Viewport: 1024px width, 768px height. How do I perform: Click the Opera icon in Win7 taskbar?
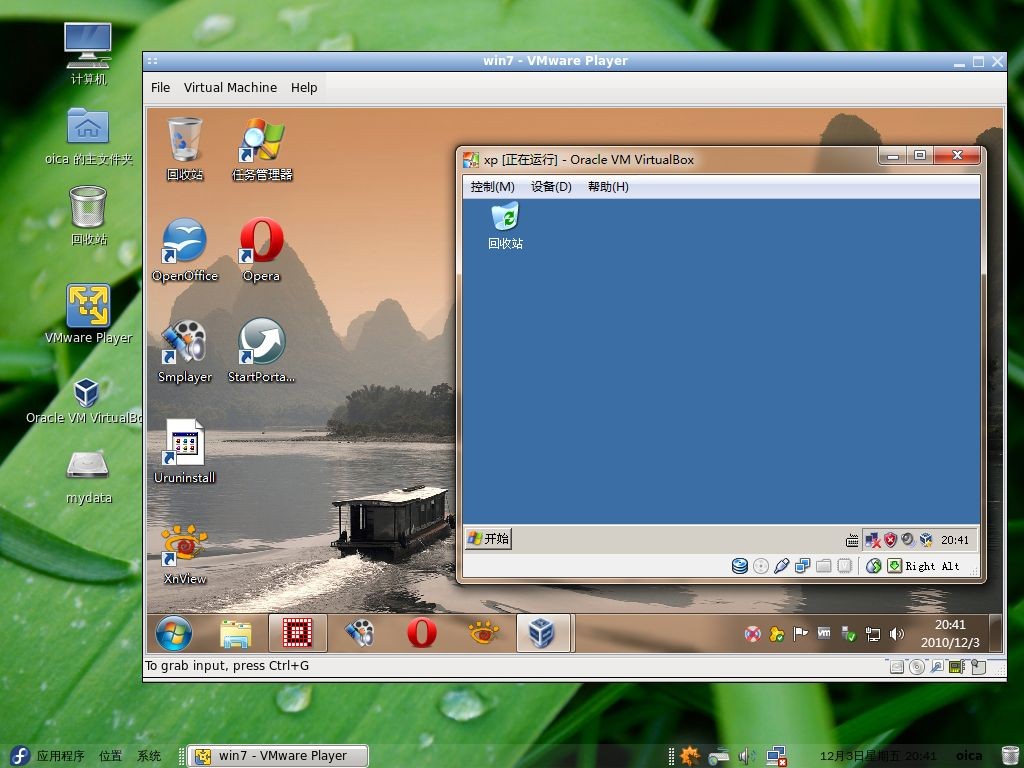point(422,633)
